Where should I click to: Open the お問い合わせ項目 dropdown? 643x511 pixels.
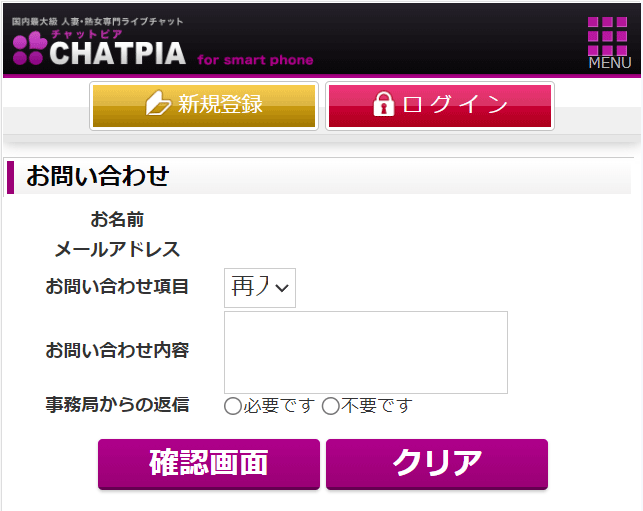coord(260,287)
